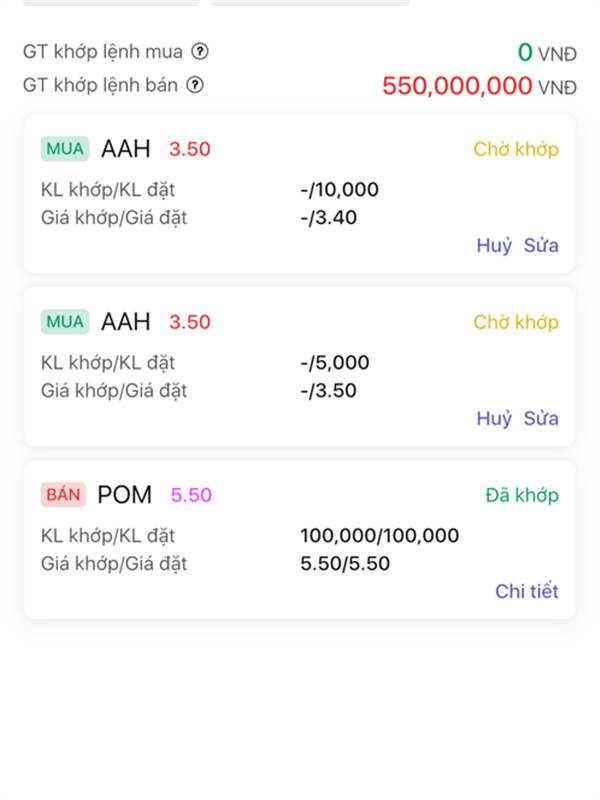Edit (Sửa) the AAH order priced at 3.40

(x=541, y=245)
